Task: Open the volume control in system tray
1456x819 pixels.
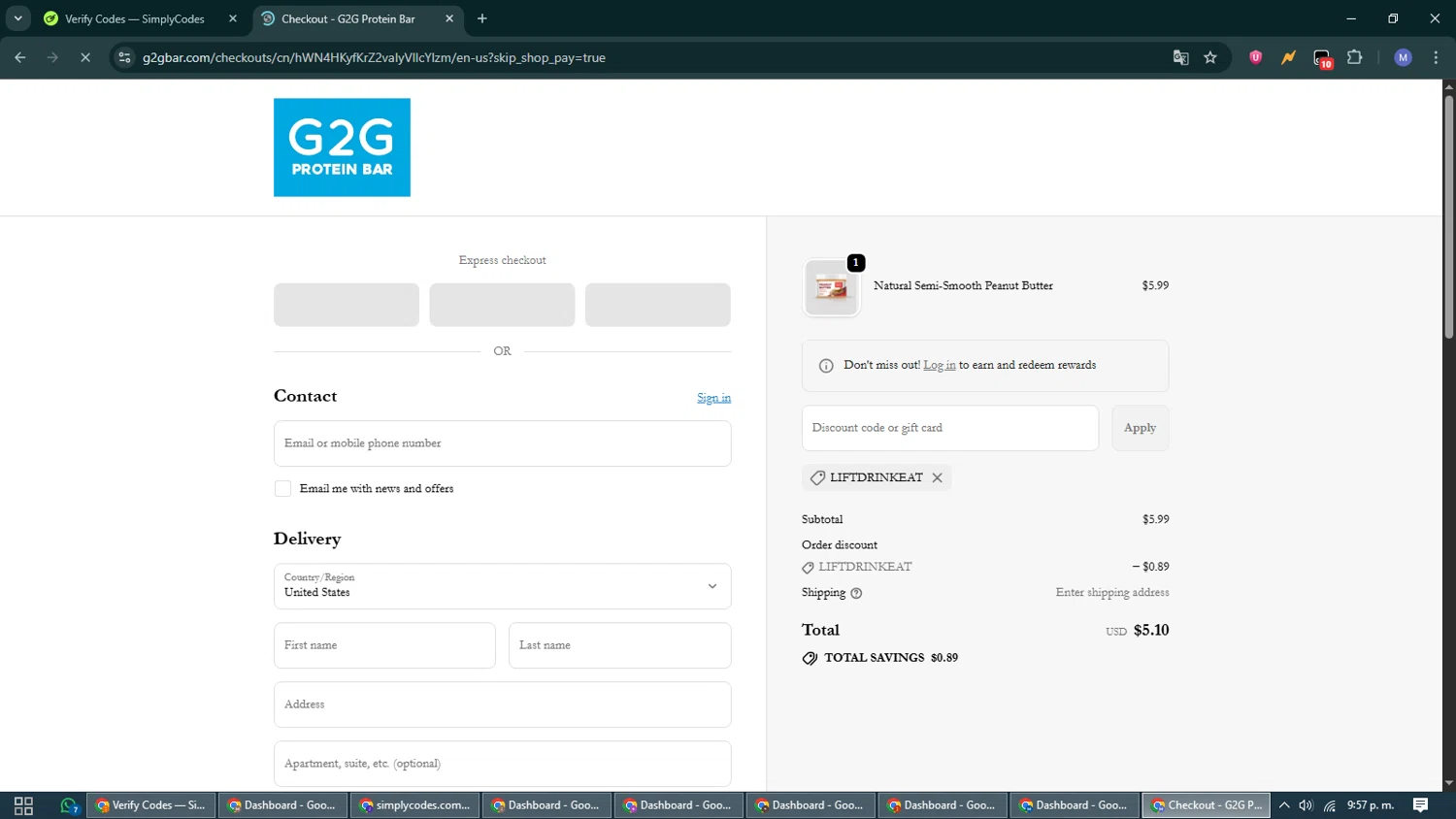Action: coord(1307,805)
